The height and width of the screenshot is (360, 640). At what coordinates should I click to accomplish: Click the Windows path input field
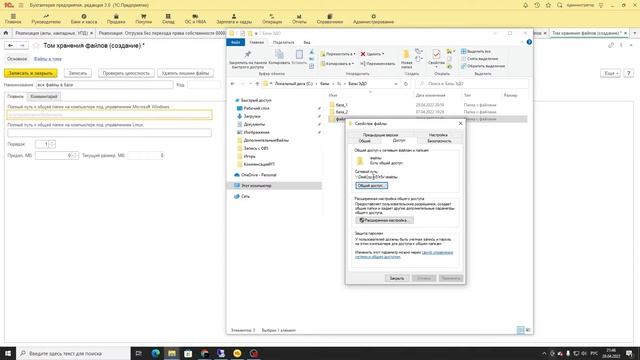[109, 115]
